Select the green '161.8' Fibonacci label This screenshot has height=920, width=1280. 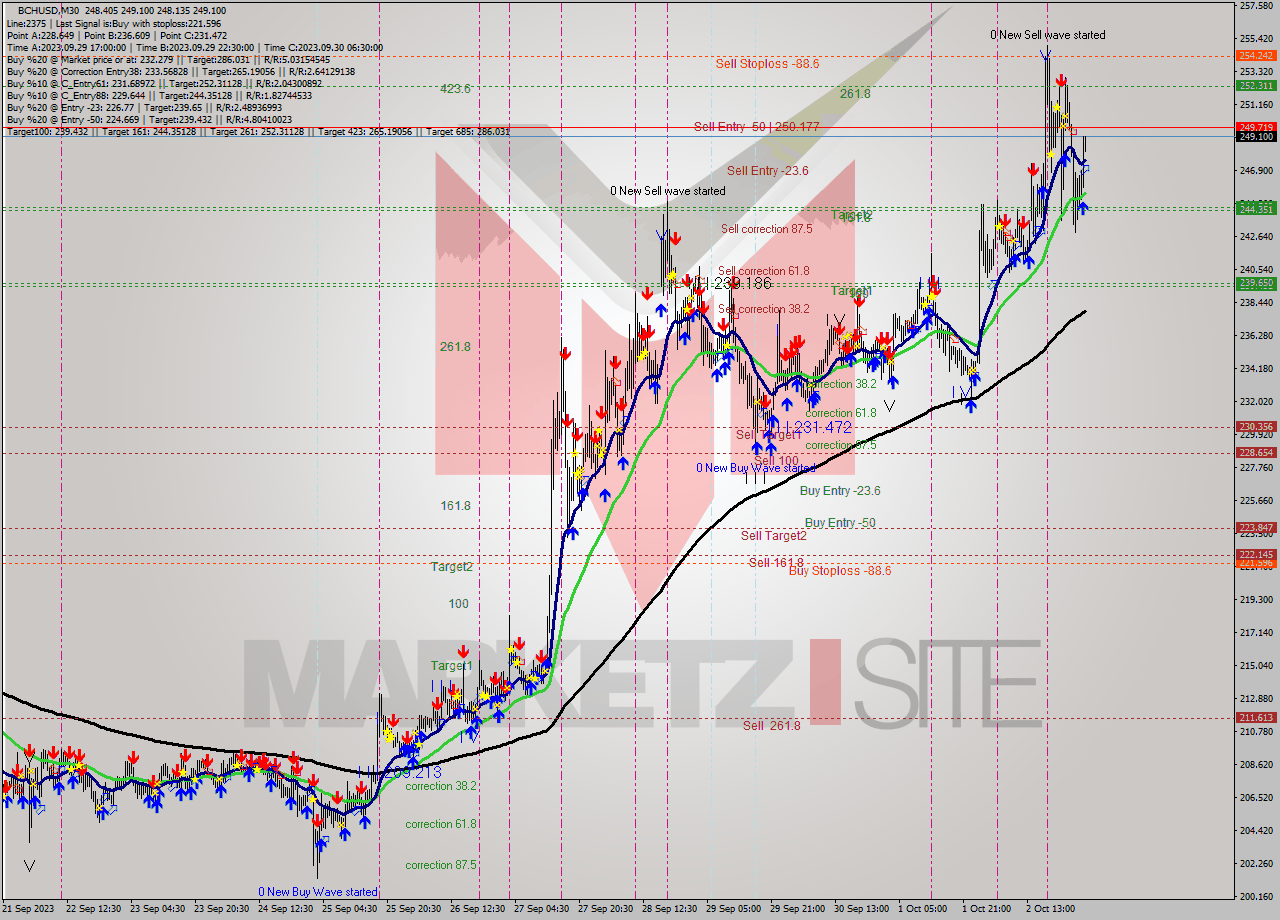point(455,506)
